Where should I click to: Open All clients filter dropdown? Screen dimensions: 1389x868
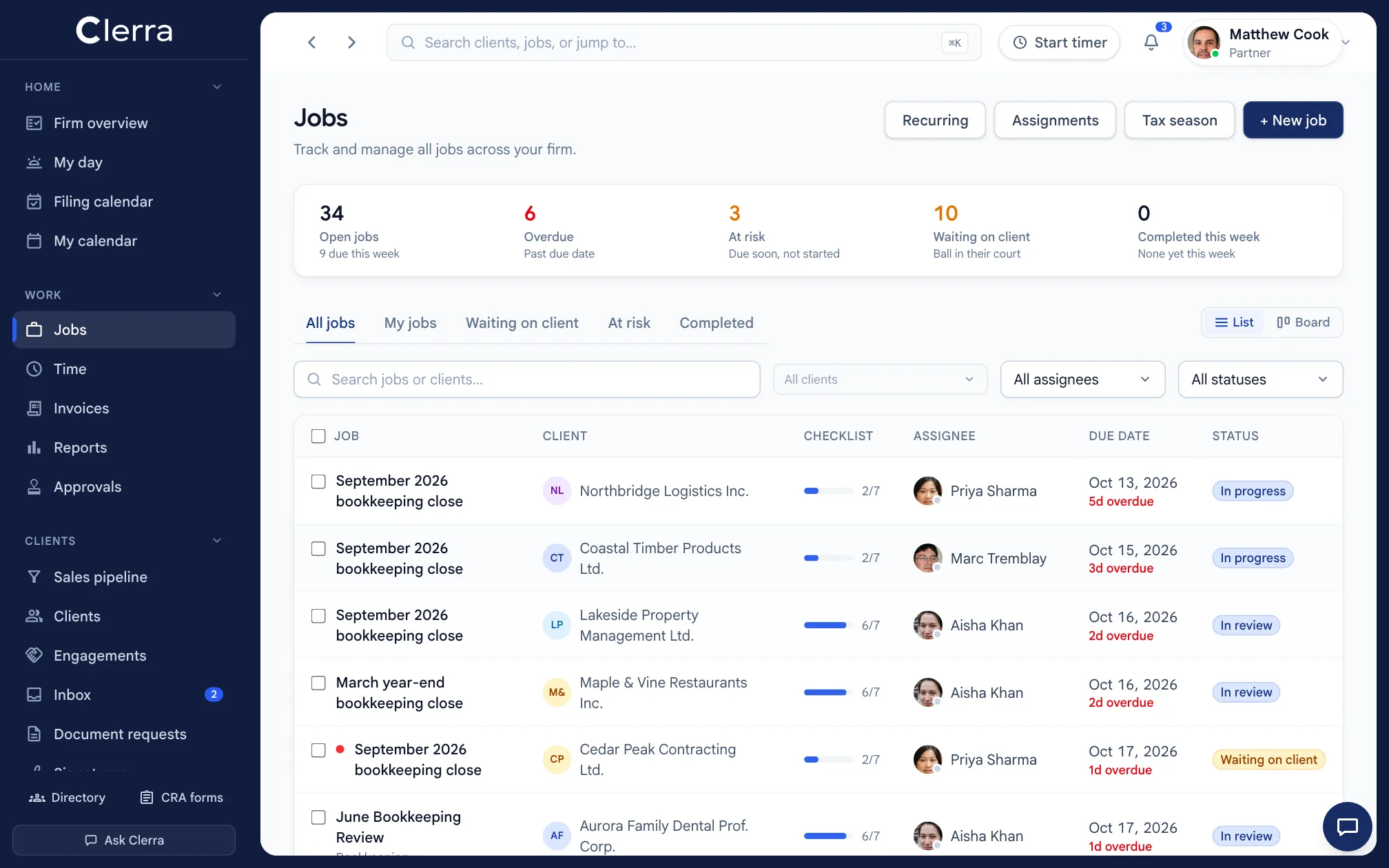pos(880,380)
